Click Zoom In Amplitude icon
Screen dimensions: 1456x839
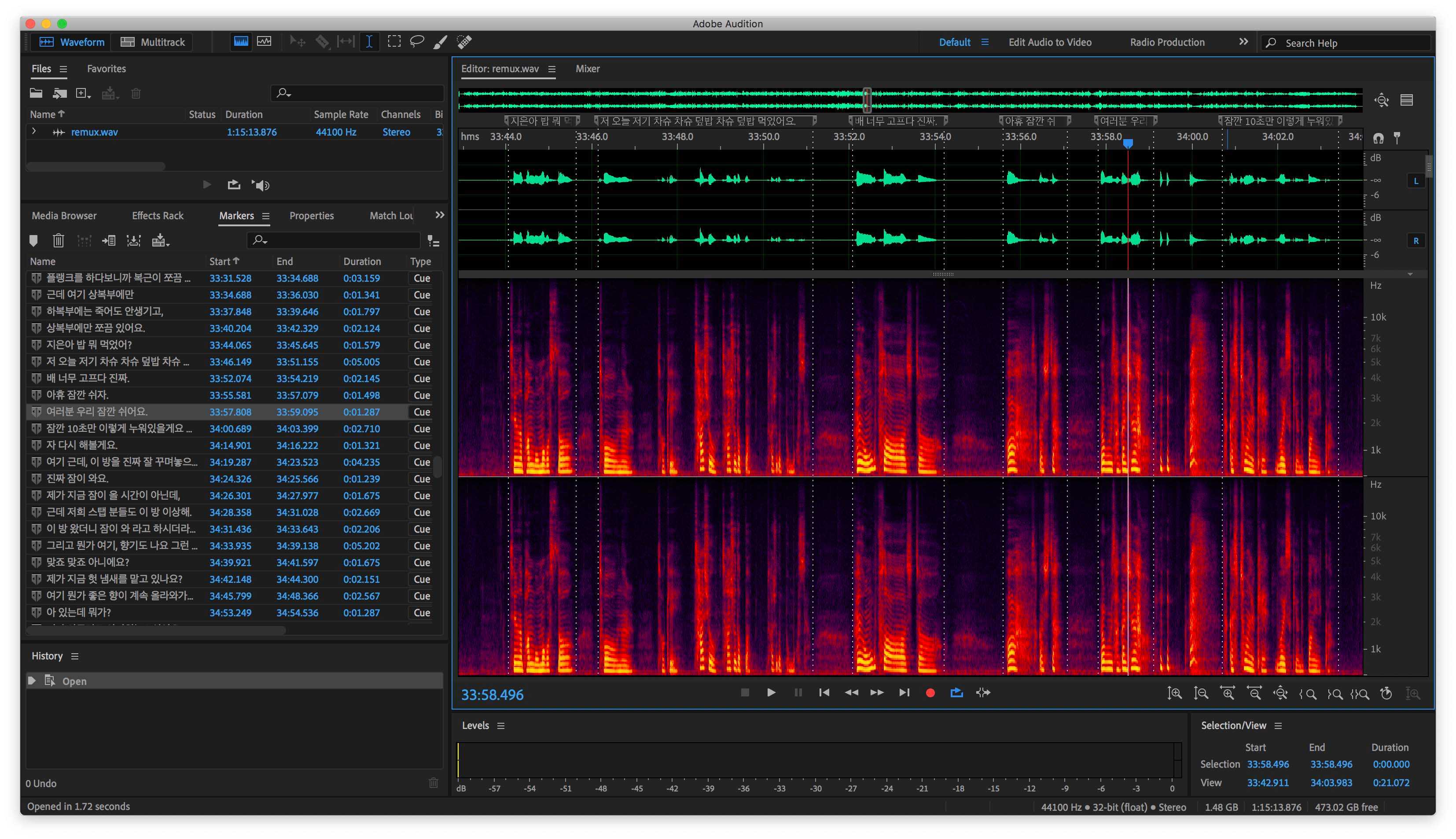point(1174,693)
